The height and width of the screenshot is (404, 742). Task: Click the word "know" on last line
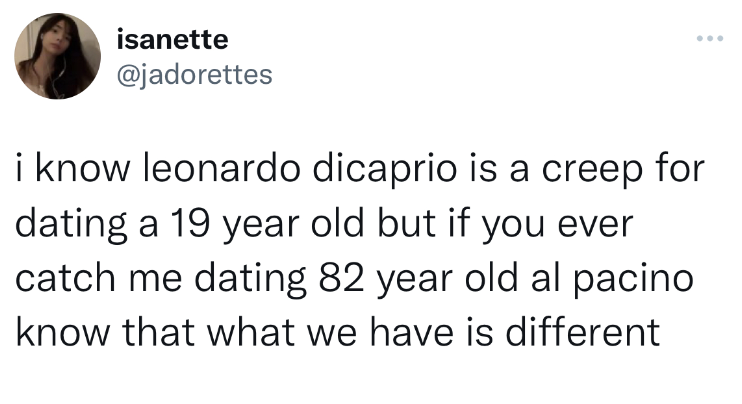62,332
